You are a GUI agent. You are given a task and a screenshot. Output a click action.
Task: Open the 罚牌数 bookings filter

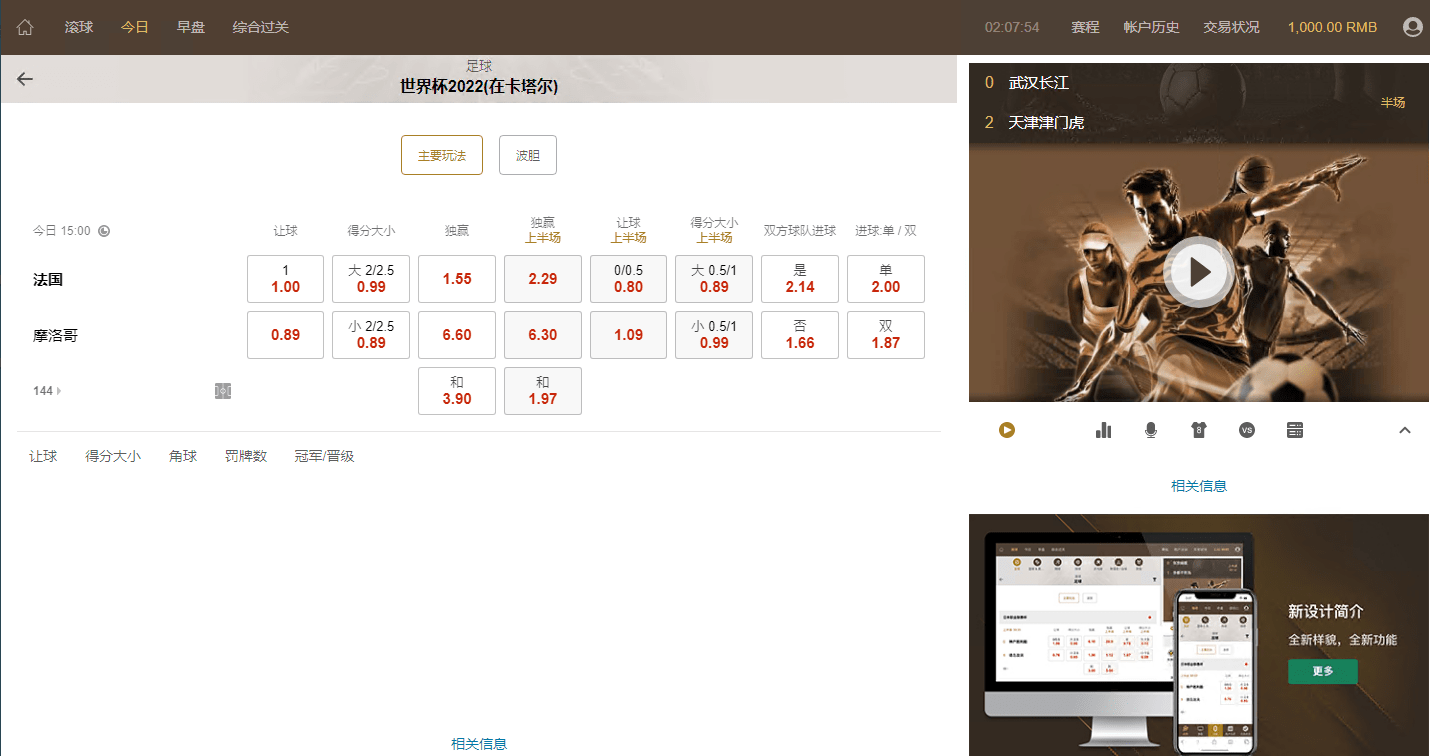246,456
